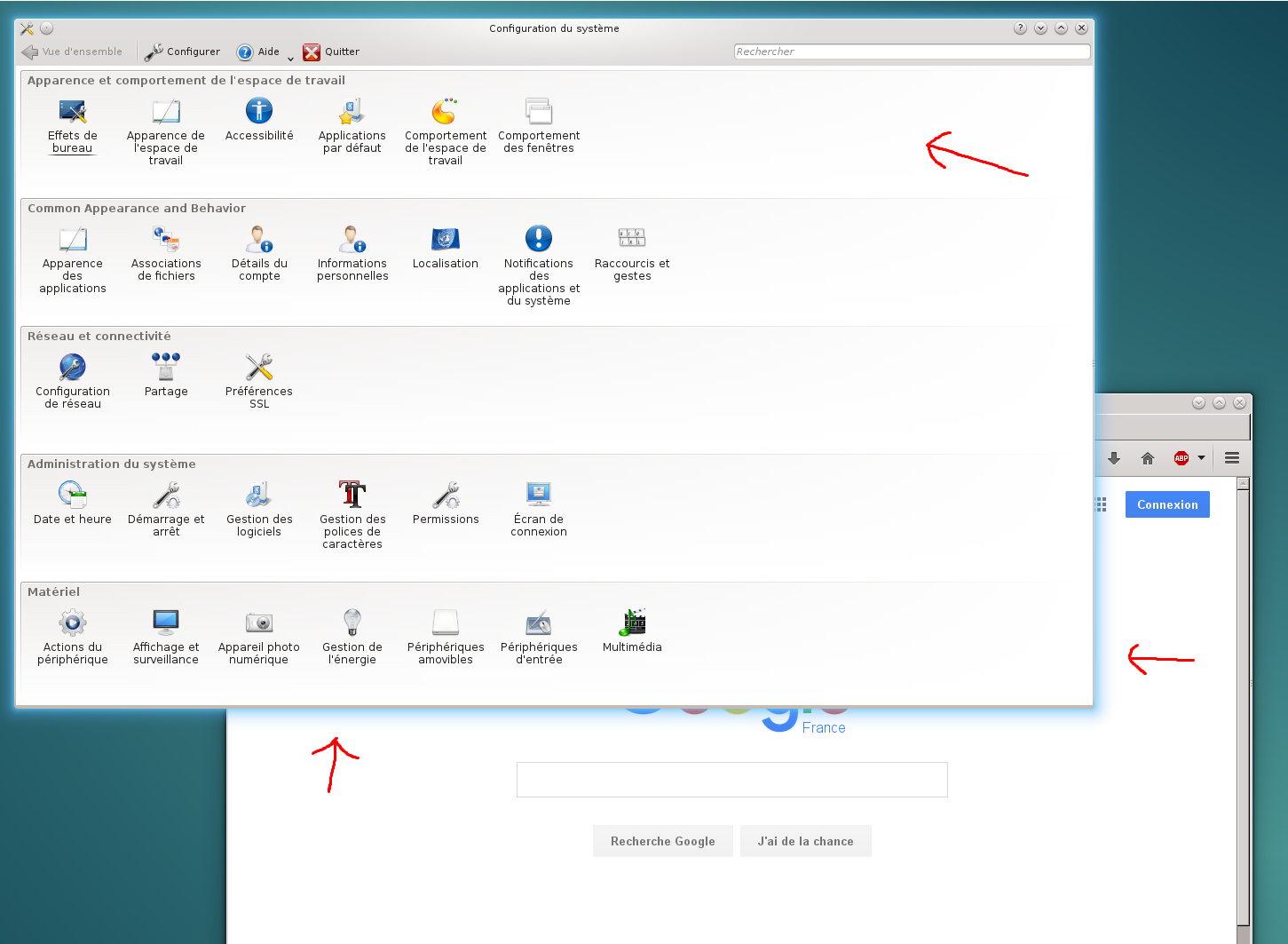Open Raccourcis et gestes module

(632, 240)
